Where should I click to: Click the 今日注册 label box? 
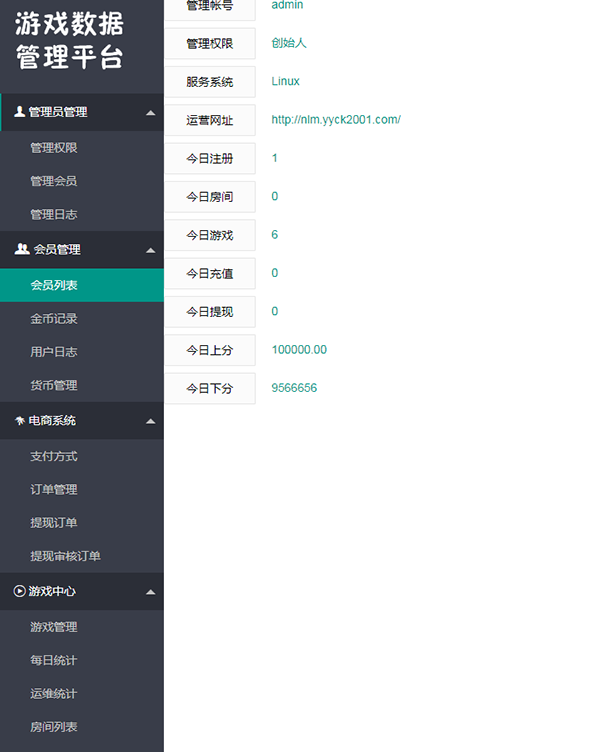point(210,159)
